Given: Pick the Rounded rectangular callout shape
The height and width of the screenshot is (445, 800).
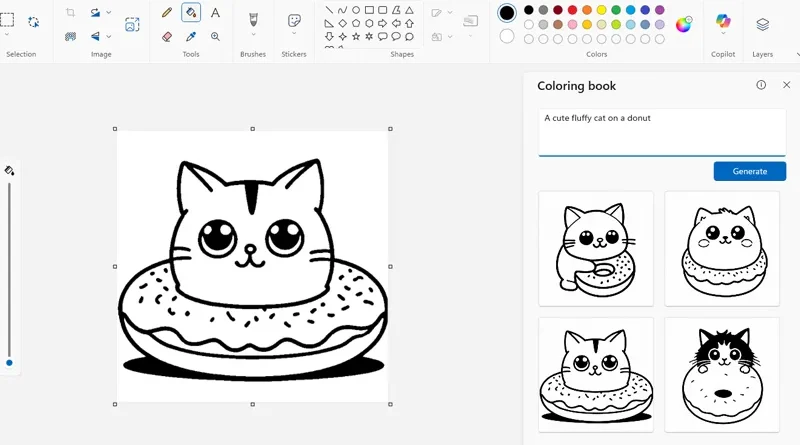Looking at the screenshot, I should (383, 36).
